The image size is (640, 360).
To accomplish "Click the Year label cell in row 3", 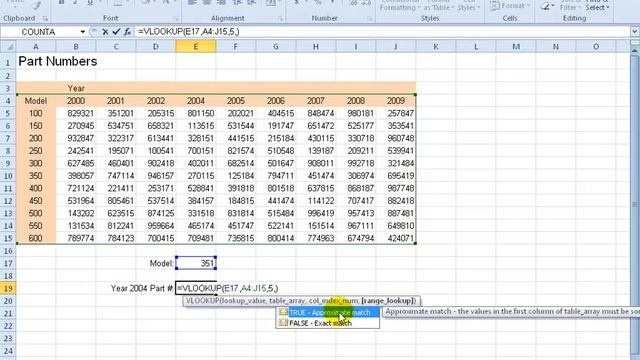I will pos(76,88).
